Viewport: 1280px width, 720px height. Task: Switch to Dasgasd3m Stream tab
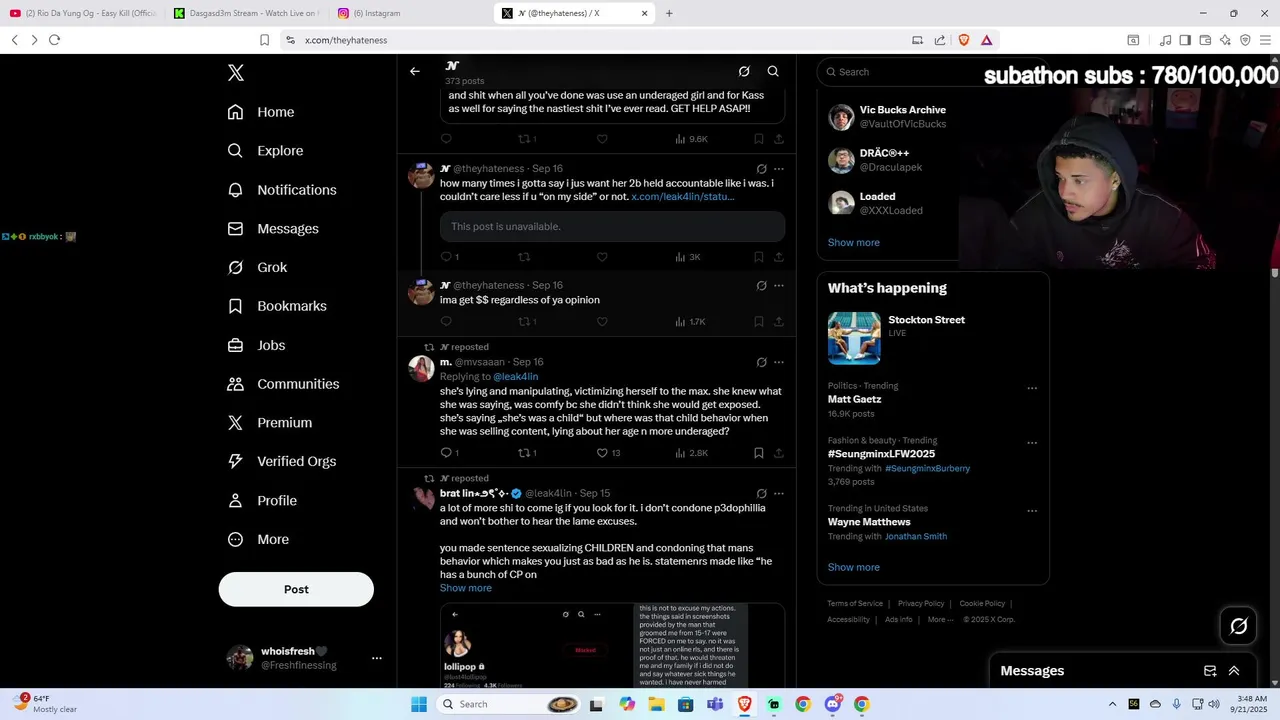coord(246,13)
